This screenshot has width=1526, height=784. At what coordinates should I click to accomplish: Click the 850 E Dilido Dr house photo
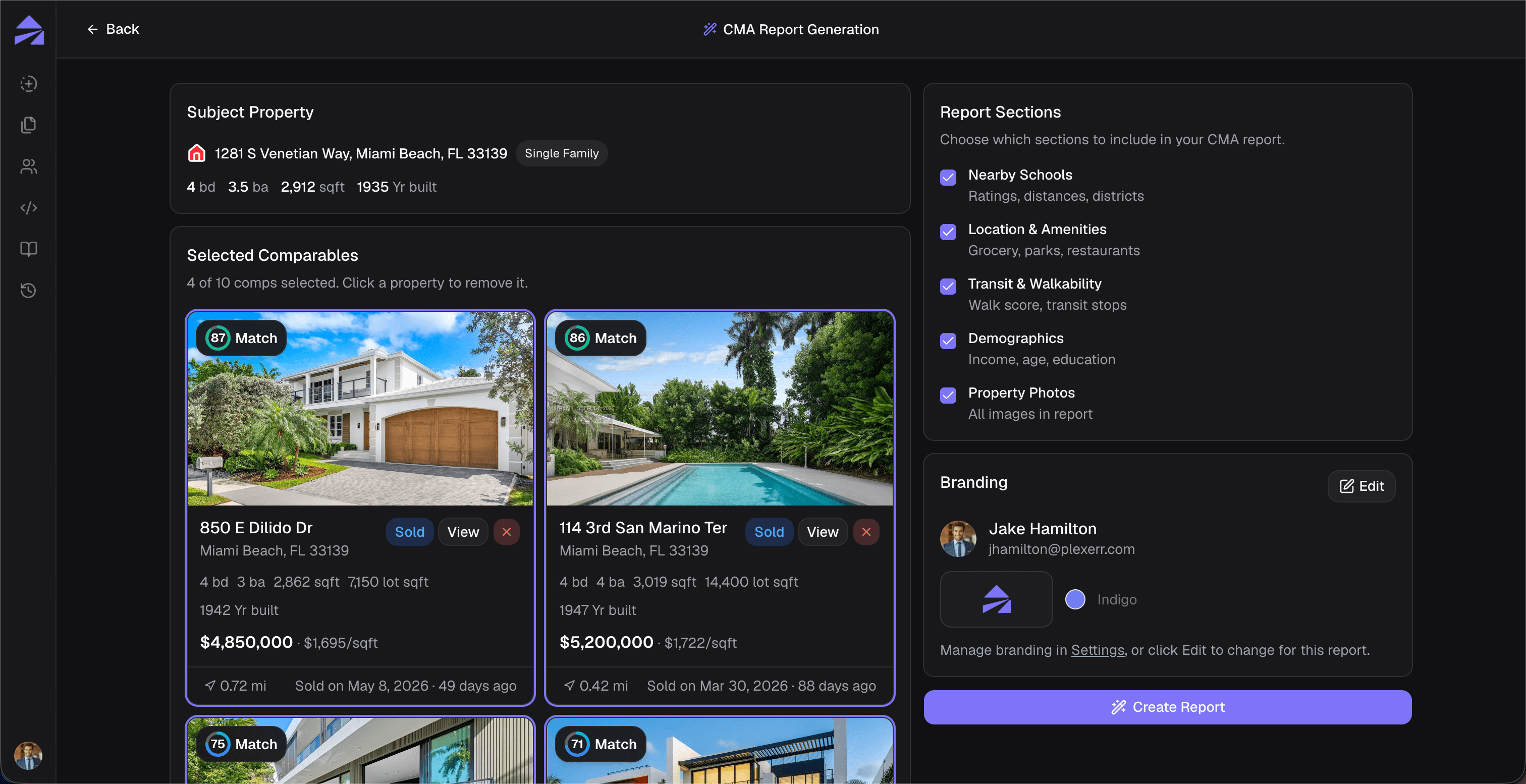pyautogui.click(x=360, y=409)
